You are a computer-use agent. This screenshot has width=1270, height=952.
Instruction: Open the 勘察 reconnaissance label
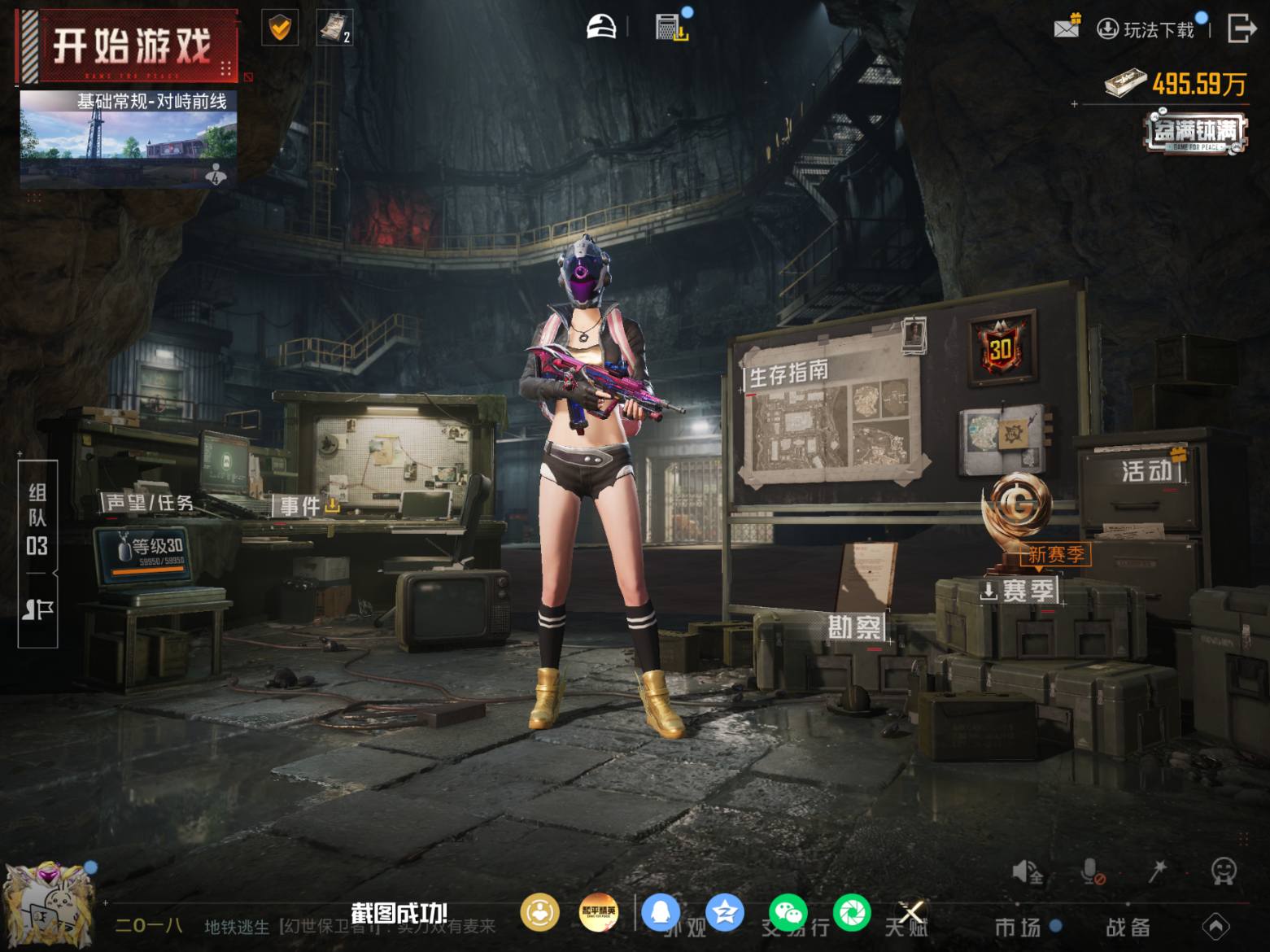pos(854,627)
